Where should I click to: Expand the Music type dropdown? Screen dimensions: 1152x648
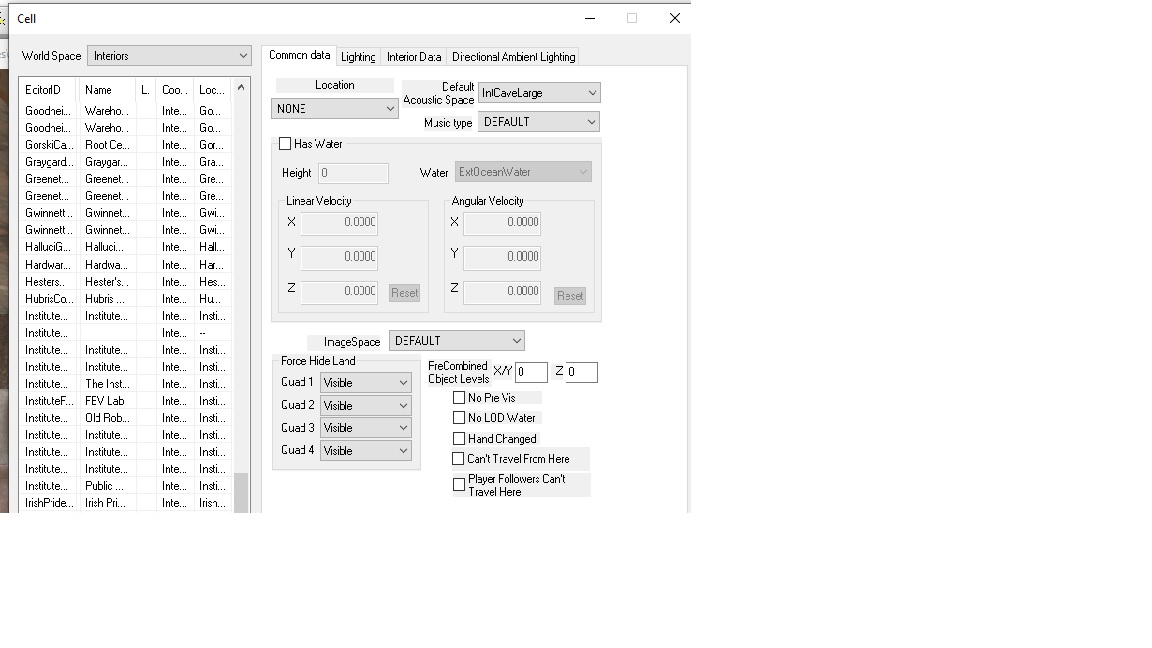pos(538,122)
